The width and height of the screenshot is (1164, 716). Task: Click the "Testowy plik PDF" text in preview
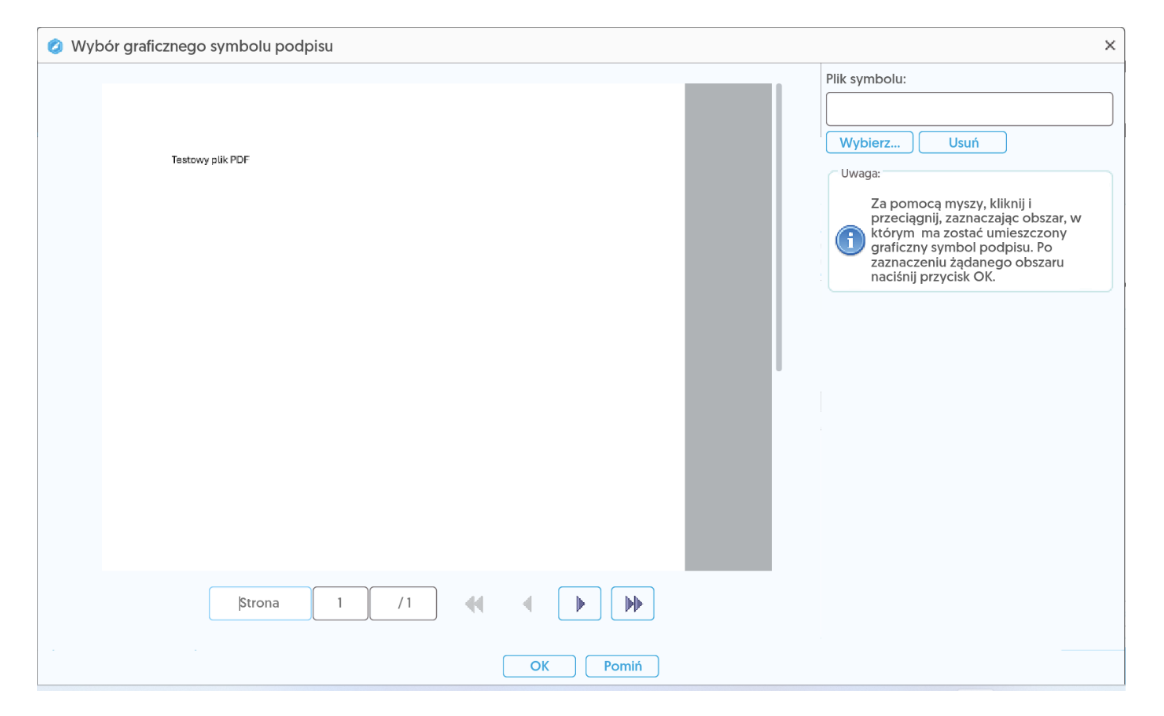210,160
